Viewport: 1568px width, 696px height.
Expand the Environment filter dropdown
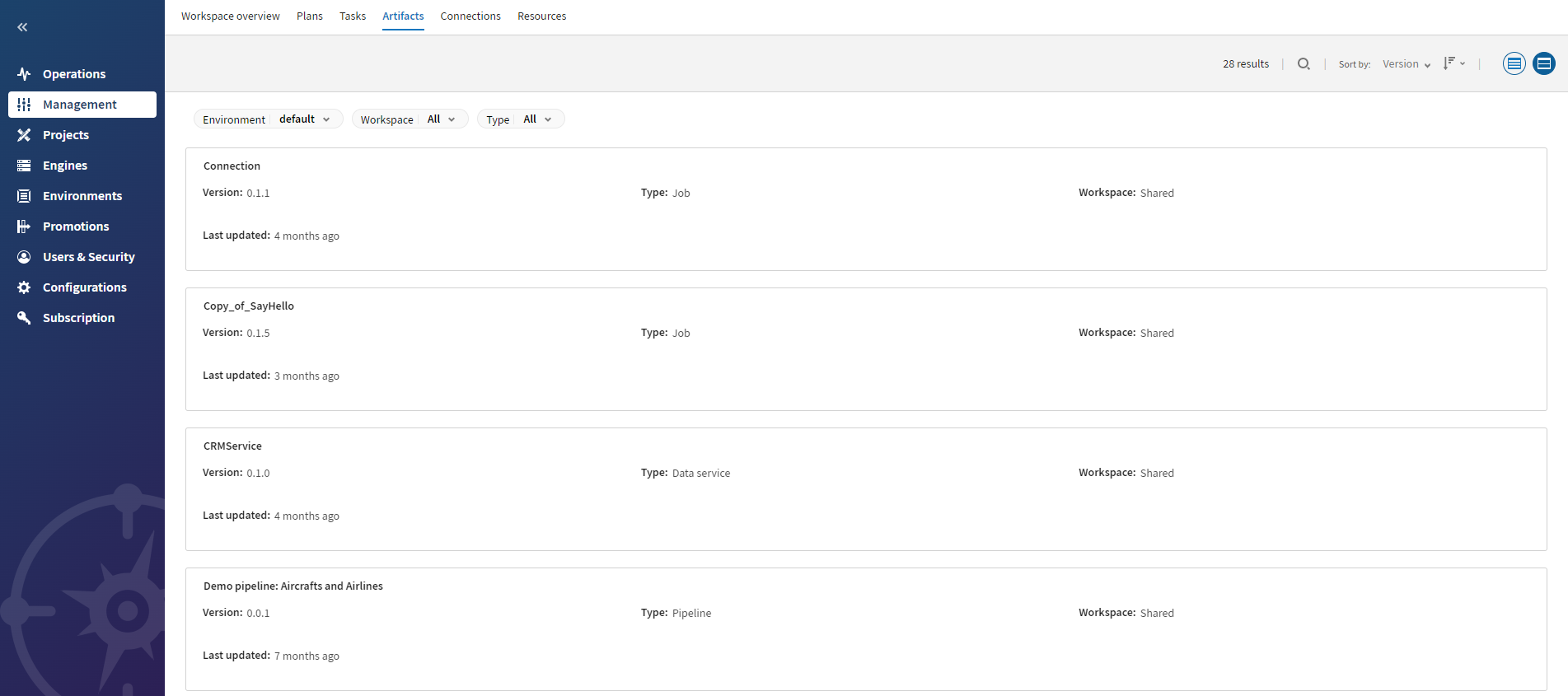coord(268,119)
